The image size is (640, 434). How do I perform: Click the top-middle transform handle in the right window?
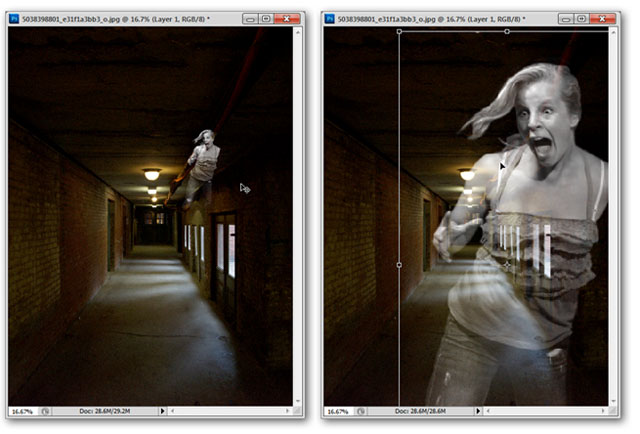pos(507,31)
